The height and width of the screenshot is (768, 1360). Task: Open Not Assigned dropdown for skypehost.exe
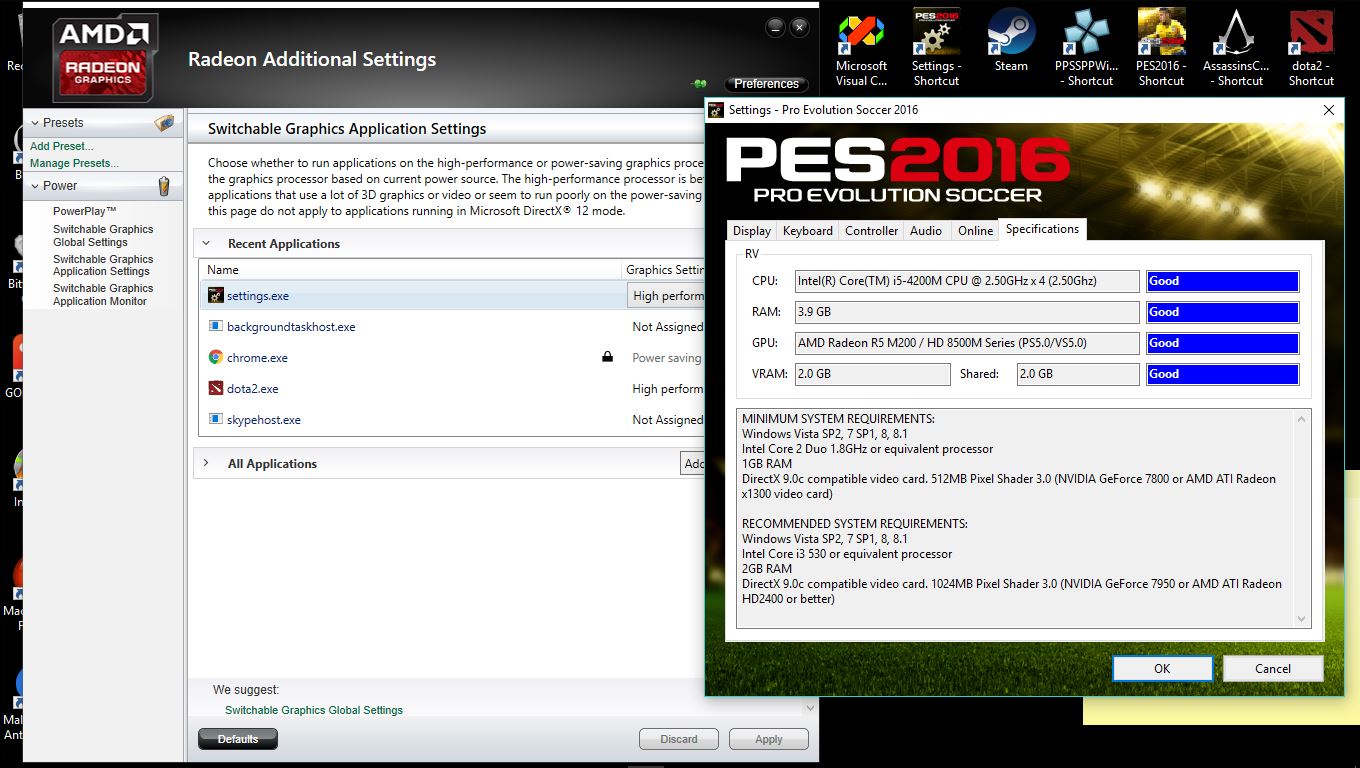[x=667, y=420]
